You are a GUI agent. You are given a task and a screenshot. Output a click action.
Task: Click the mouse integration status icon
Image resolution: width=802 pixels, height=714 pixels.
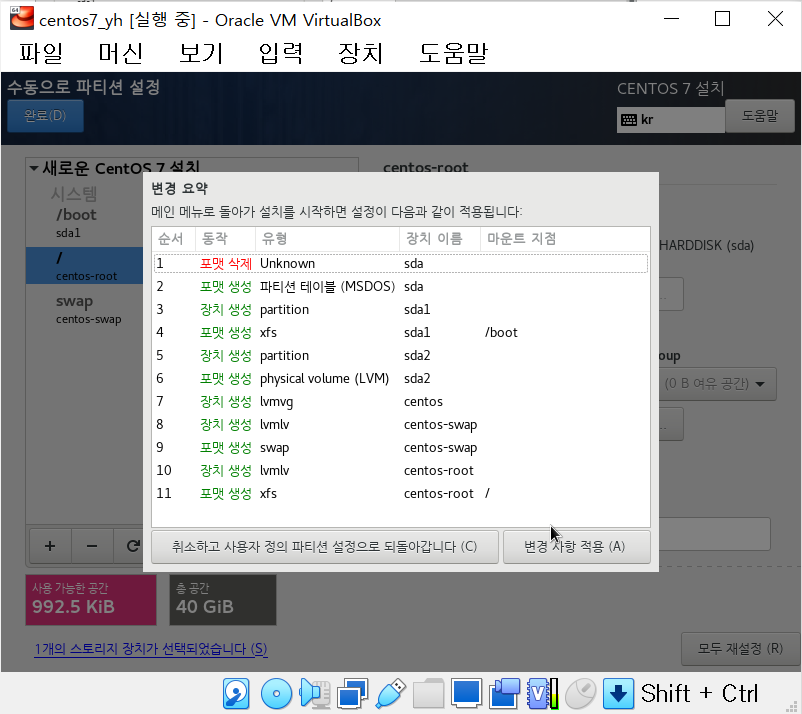point(581,694)
